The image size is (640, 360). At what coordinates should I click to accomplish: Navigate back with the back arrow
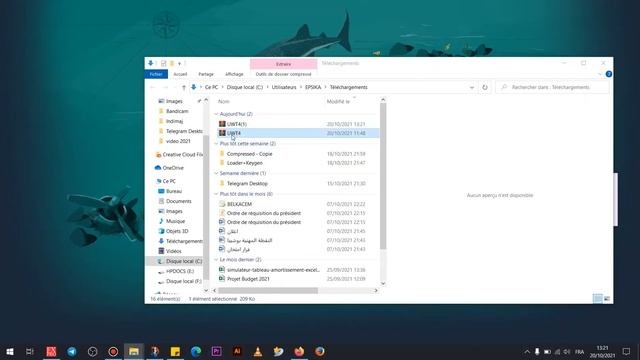[x=153, y=87]
